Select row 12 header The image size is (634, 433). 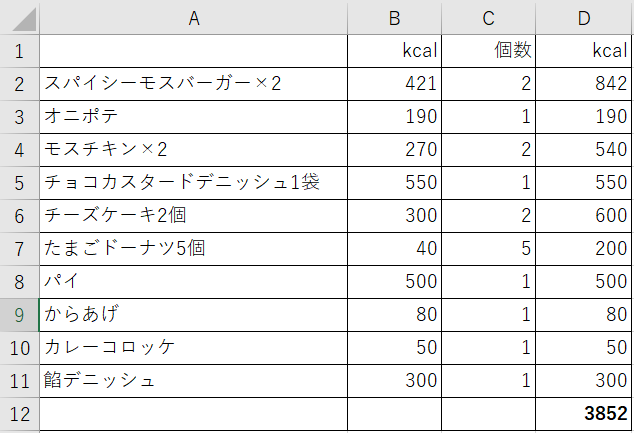point(19,414)
